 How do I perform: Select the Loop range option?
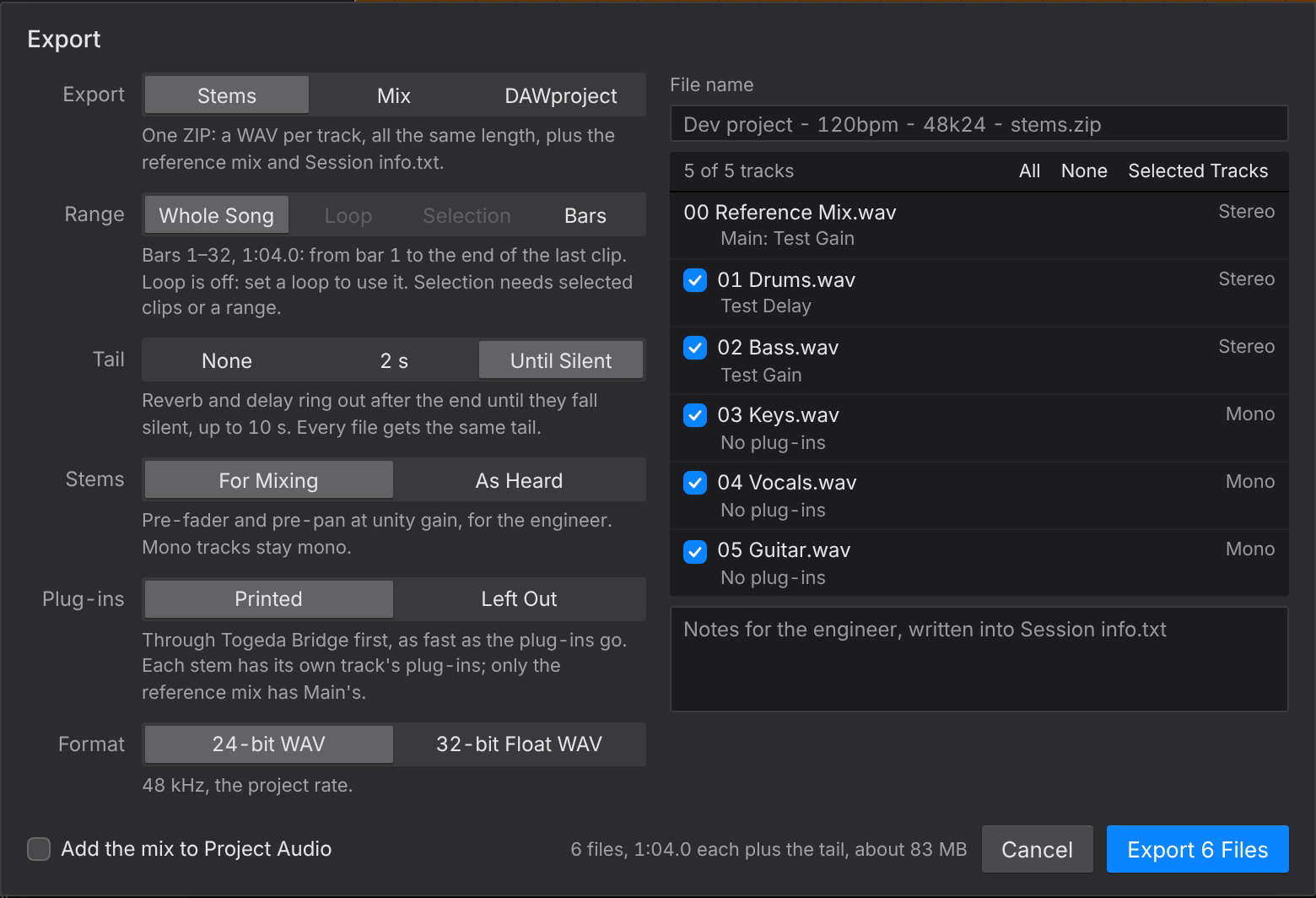[x=348, y=215]
